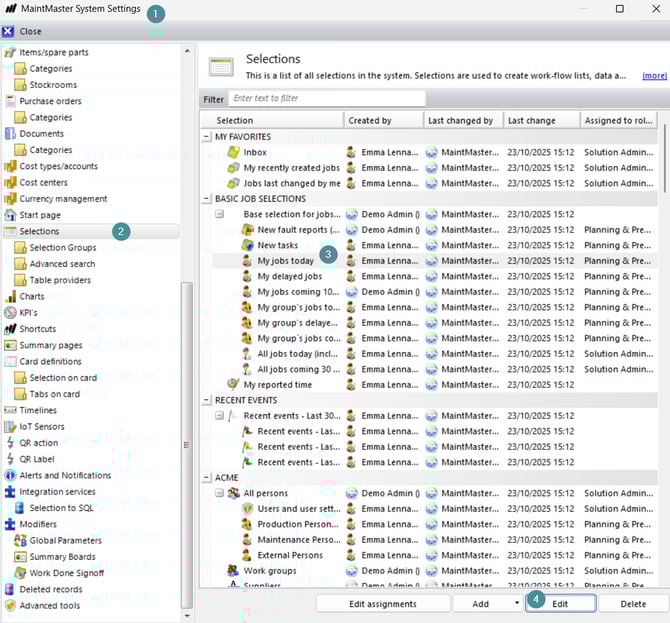670x623 pixels.
Task: Click the Alerts and Notifications icon
Action: coord(11,475)
